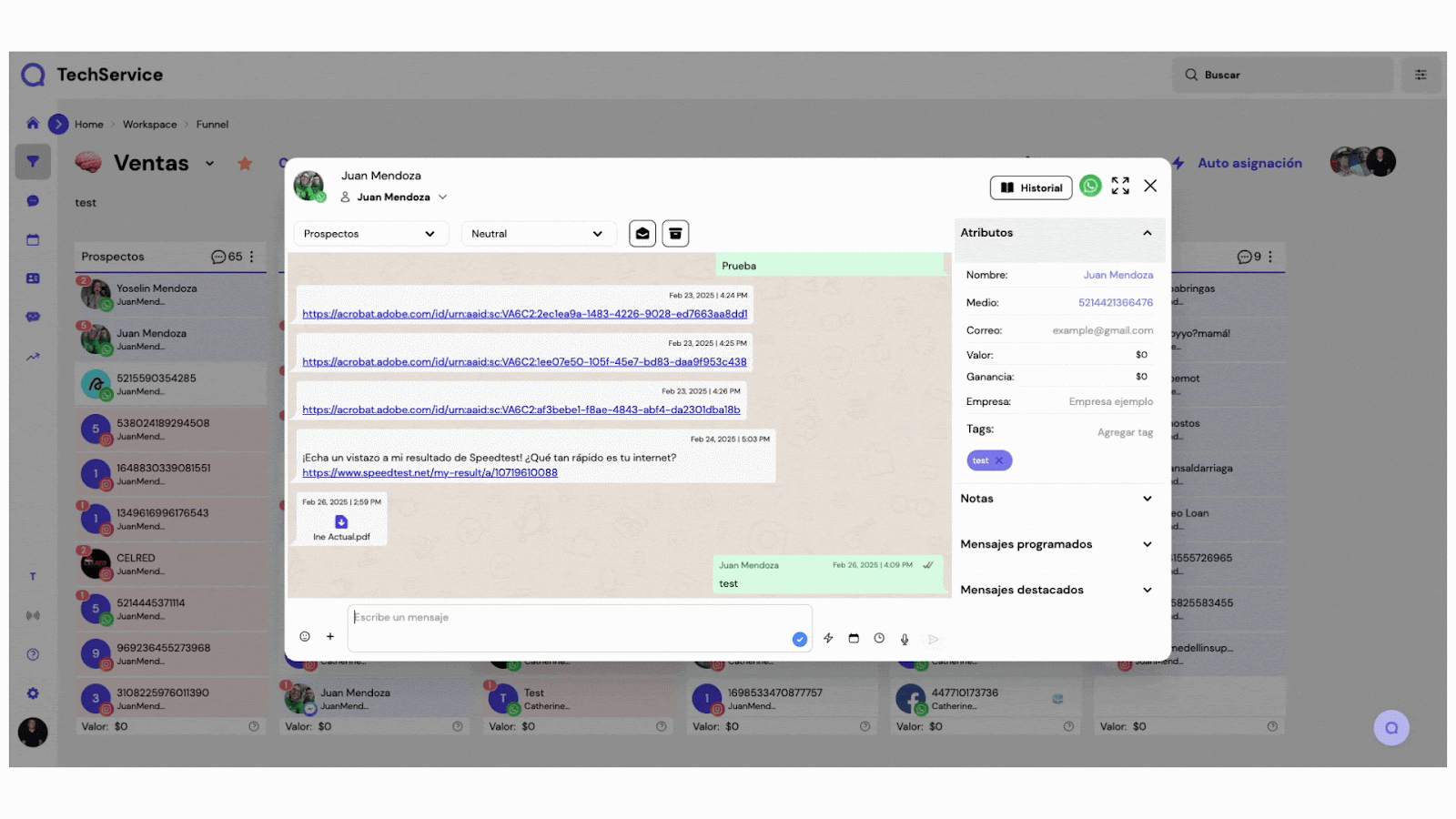The width and height of the screenshot is (1456, 819).
Task: Click the green WhatsApp channel icon
Action: [x=1090, y=187]
